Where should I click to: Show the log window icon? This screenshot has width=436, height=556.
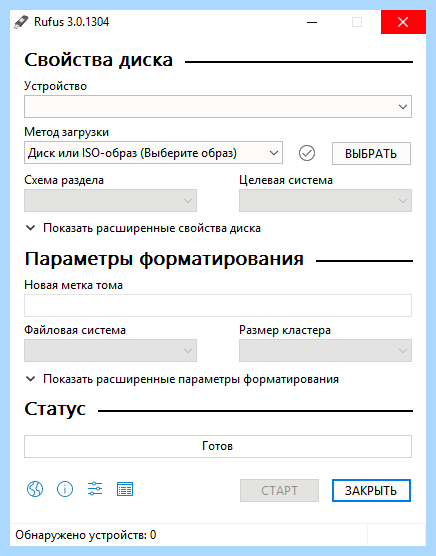pos(125,489)
